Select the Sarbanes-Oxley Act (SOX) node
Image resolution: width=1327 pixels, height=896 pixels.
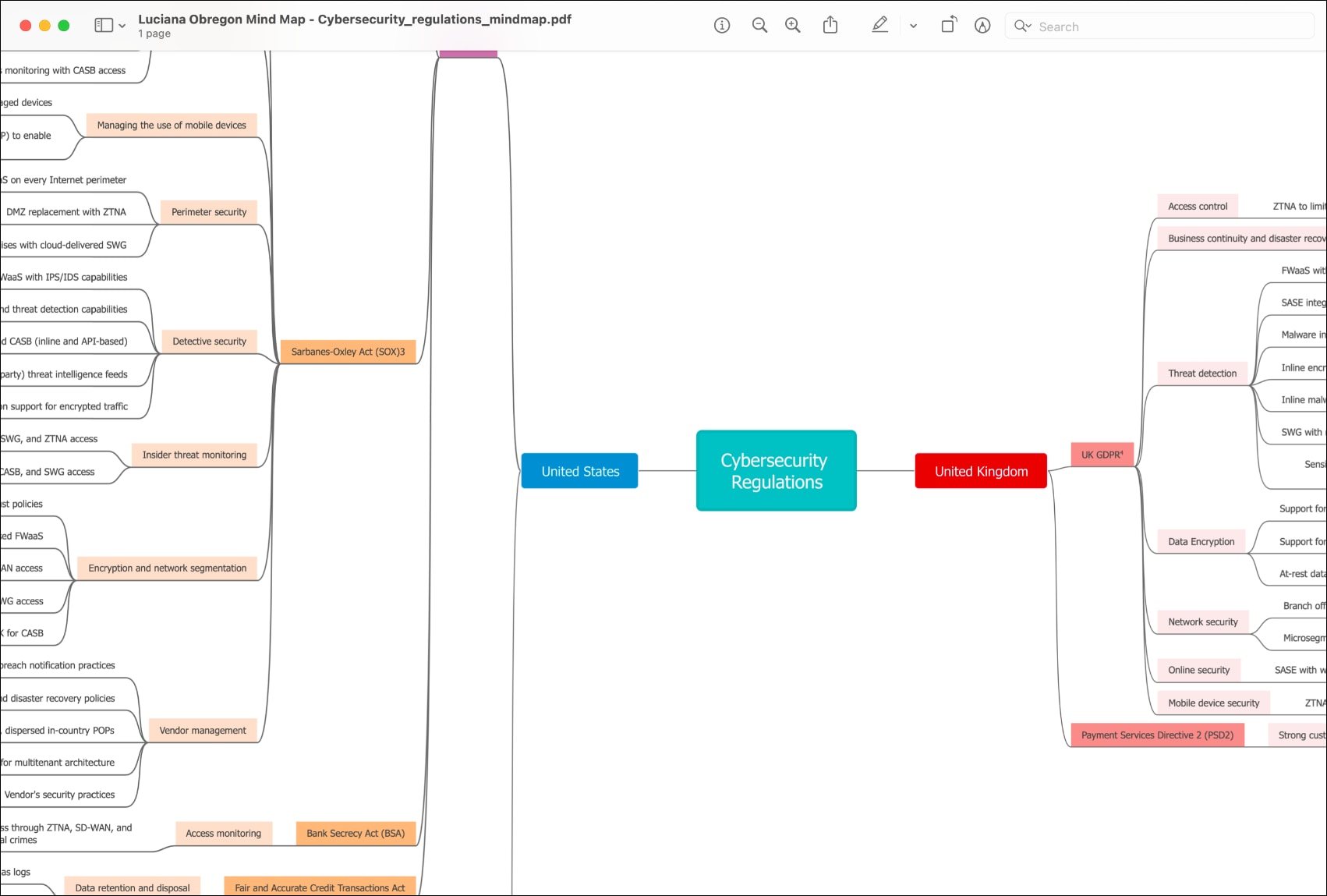tap(349, 351)
